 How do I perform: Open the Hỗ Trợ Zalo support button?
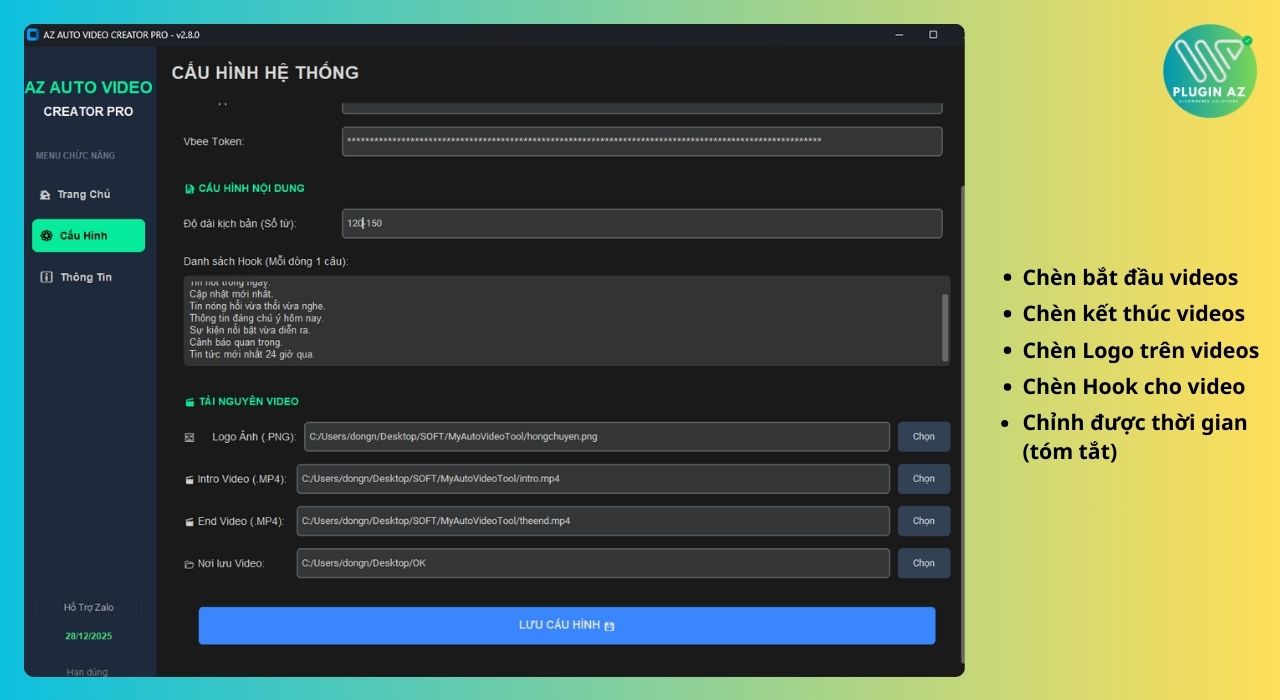click(87, 607)
